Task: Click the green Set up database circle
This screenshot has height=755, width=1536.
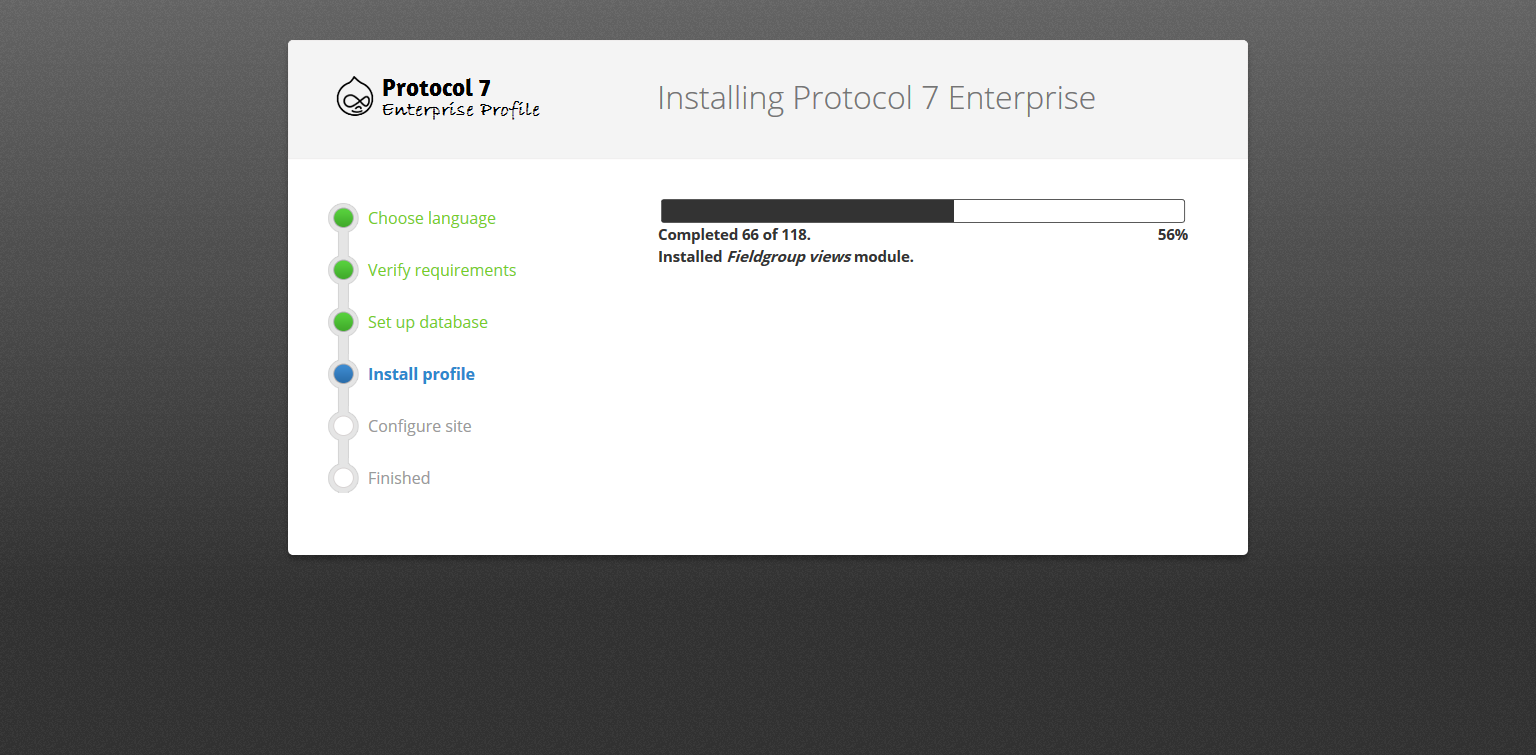Action: [343, 322]
